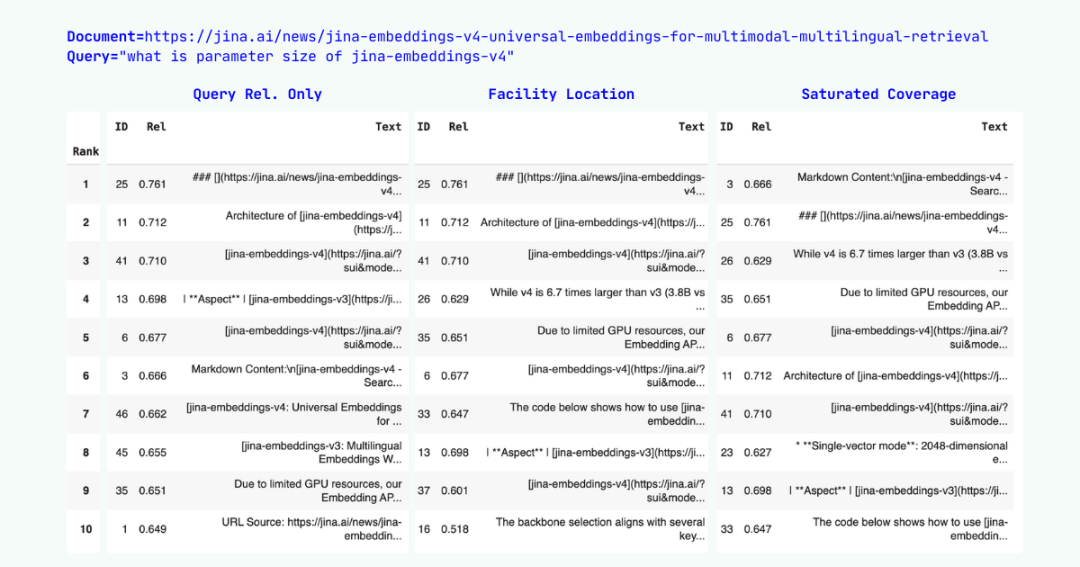Image resolution: width=1080 pixels, height=567 pixels.
Task: Click Rel 0.666 in Saturated Coverage table
Action: 757,184
